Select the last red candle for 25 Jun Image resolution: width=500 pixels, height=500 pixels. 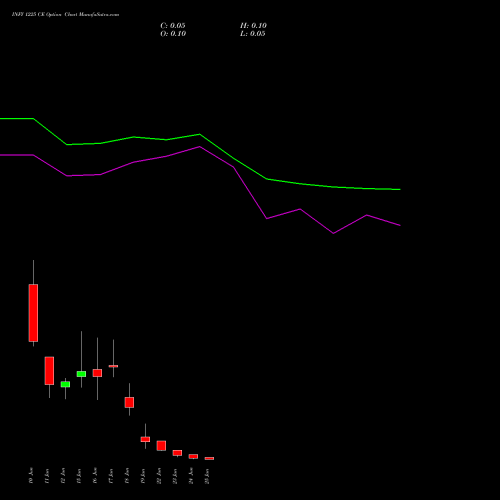click(209, 458)
